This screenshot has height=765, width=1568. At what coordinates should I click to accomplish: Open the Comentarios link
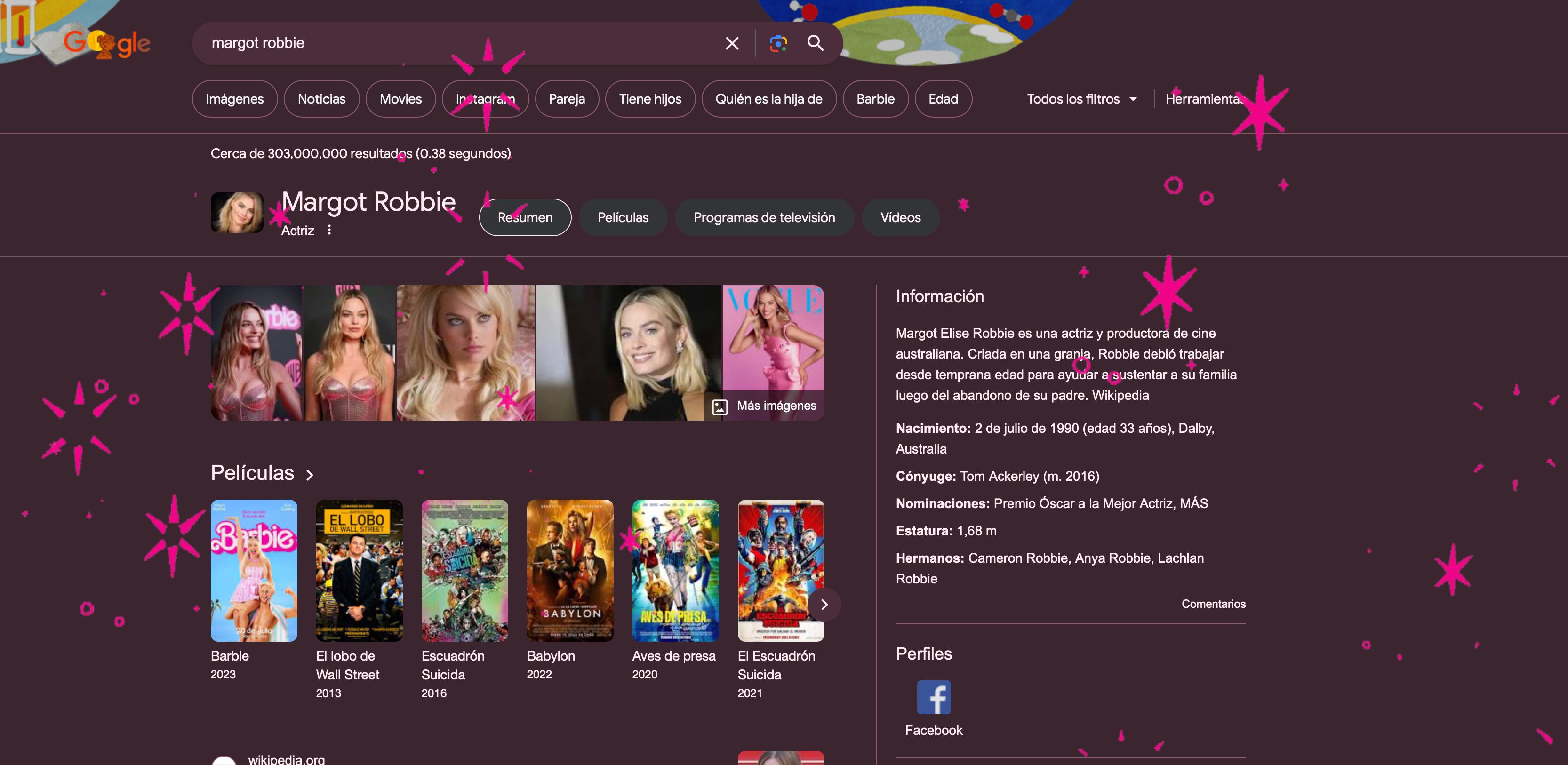click(1213, 604)
